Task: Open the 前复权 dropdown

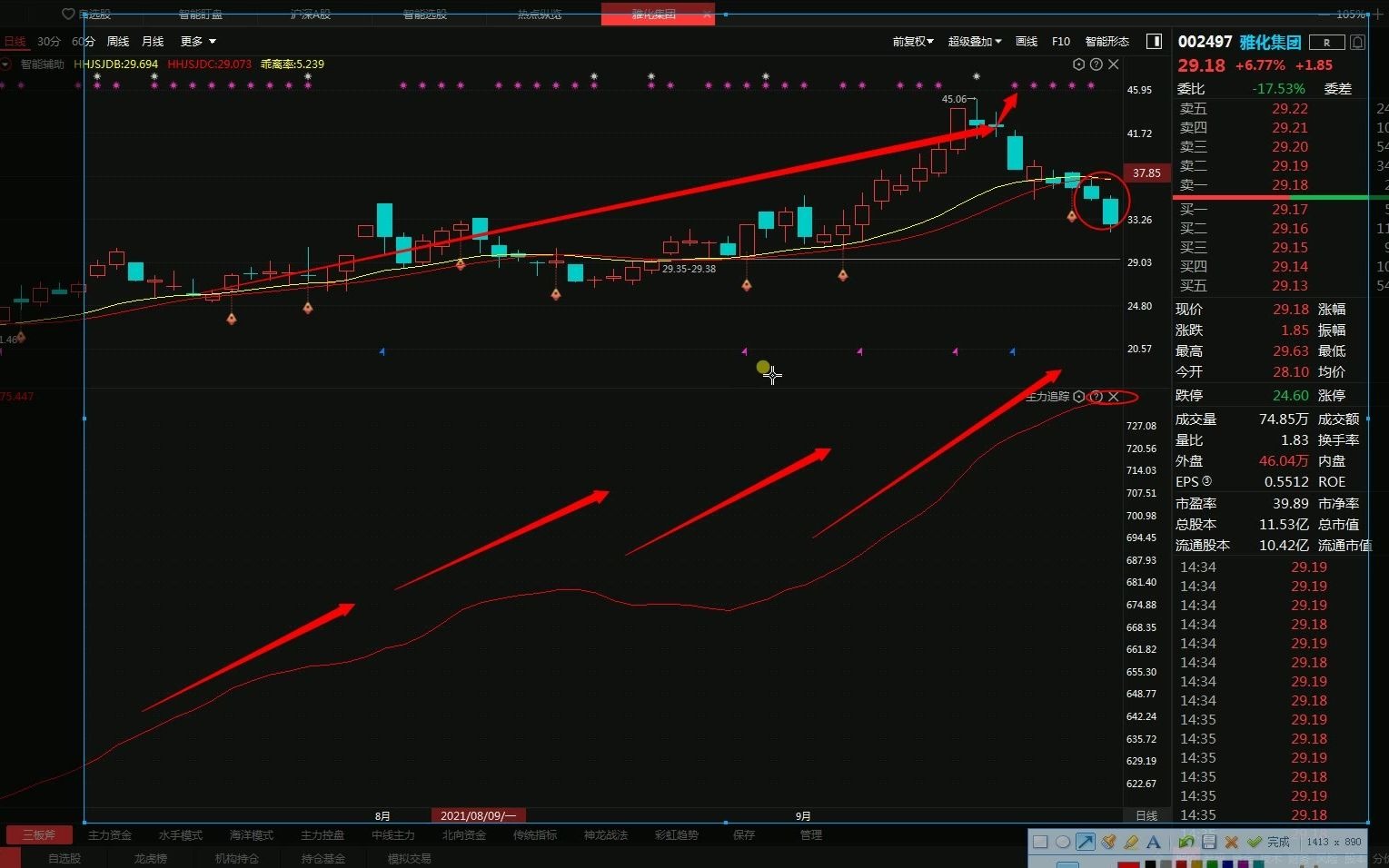Action: pos(913,41)
